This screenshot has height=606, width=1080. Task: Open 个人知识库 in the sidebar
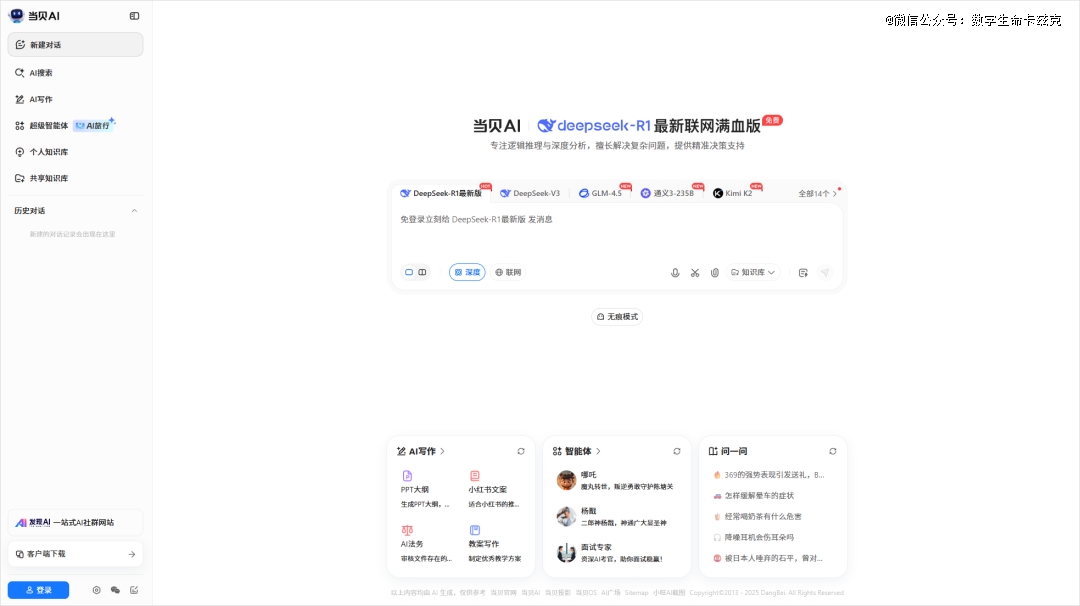75,152
